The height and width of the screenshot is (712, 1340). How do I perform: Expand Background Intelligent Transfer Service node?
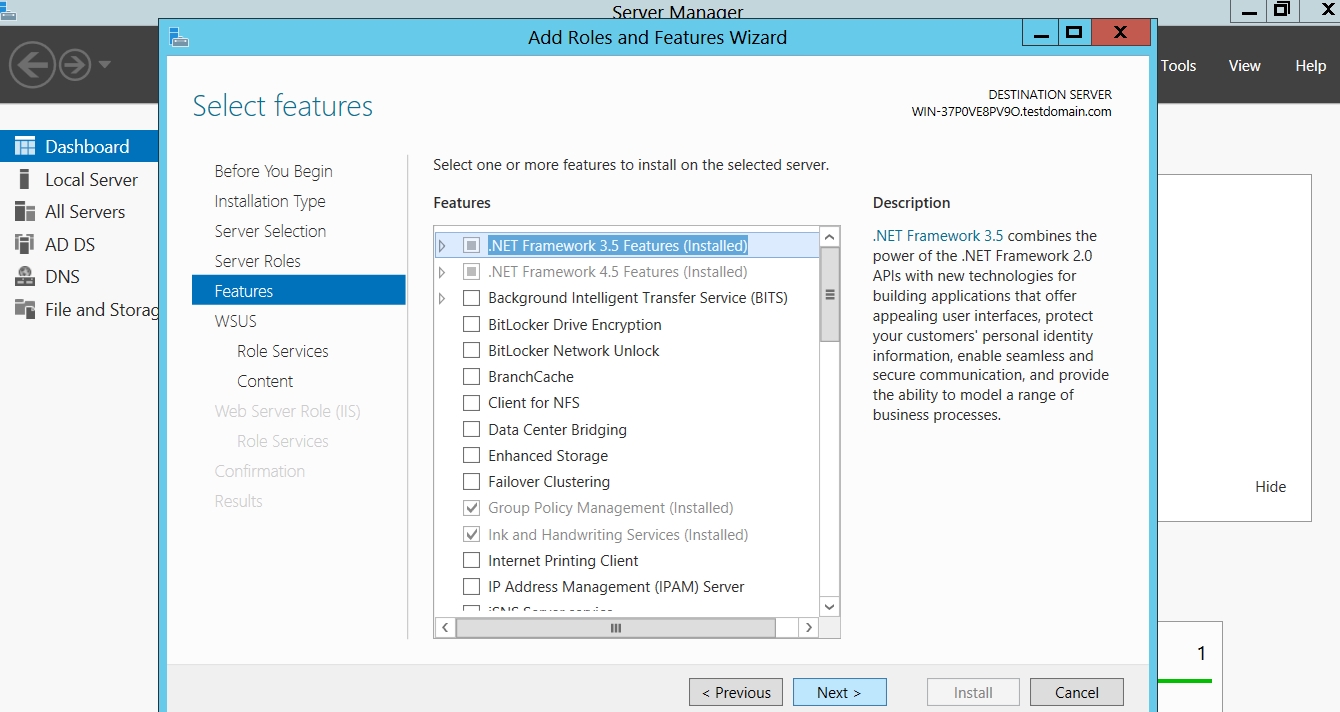tap(442, 298)
